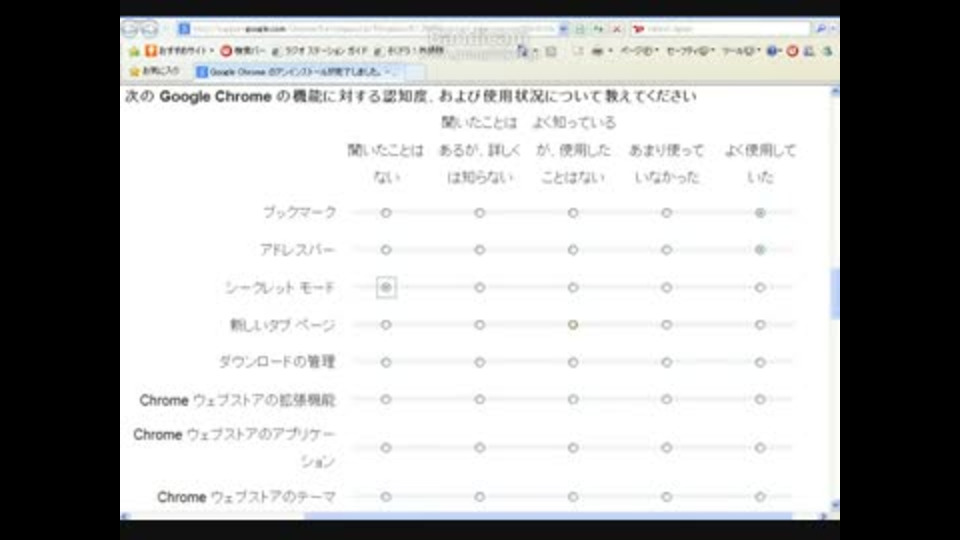Select アドレスバー よく使用していた radio
The width and height of the screenshot is (960, 540).
coord(760,250)
